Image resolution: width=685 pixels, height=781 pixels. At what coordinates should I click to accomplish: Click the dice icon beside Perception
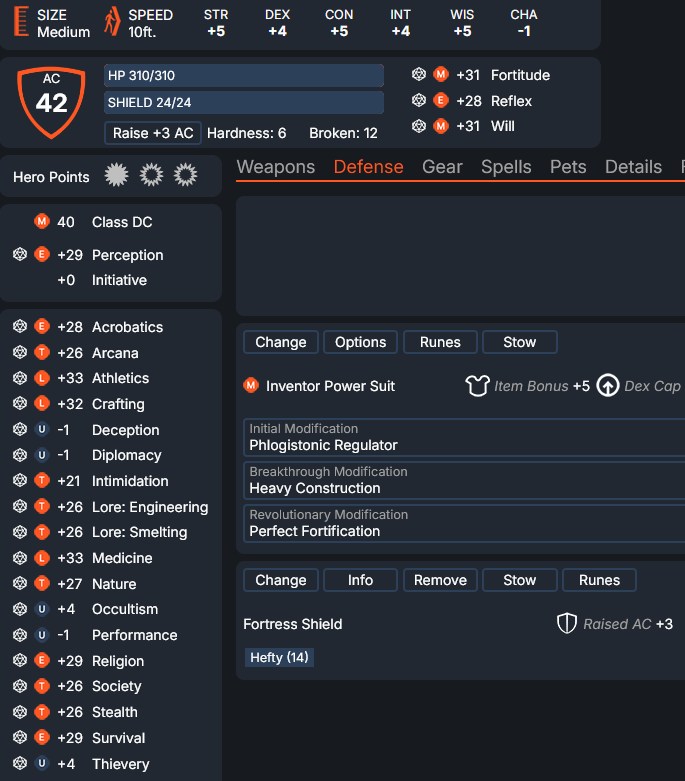pyautogui.click(x=19, y=255)
